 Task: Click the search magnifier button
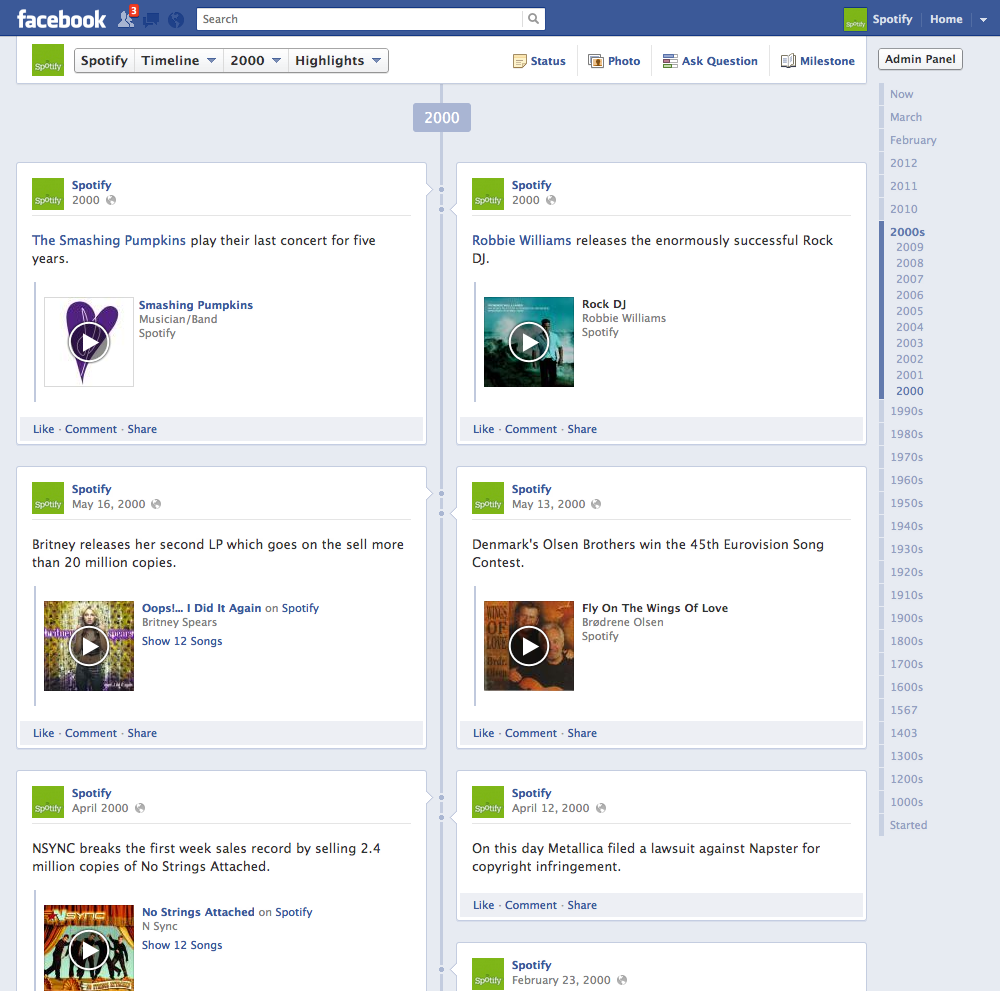click(x=533, y=19)
